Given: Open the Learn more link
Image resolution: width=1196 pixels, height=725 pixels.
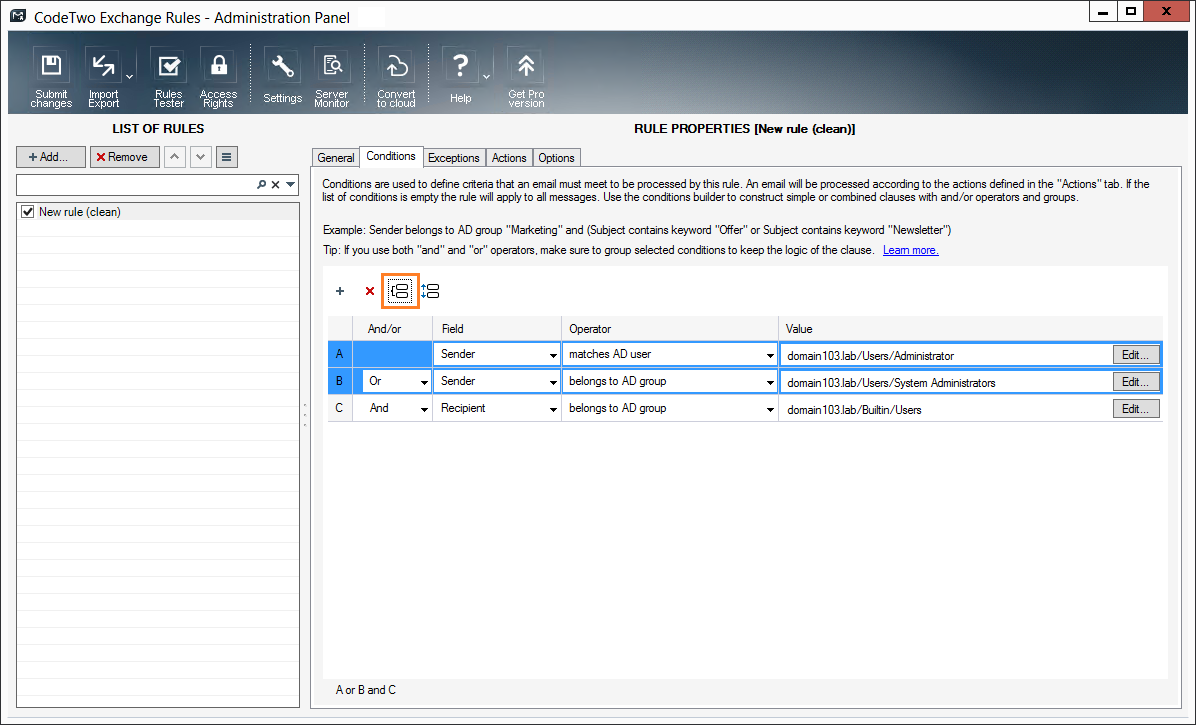Looking at the screenshot, I should coord(911,250).
